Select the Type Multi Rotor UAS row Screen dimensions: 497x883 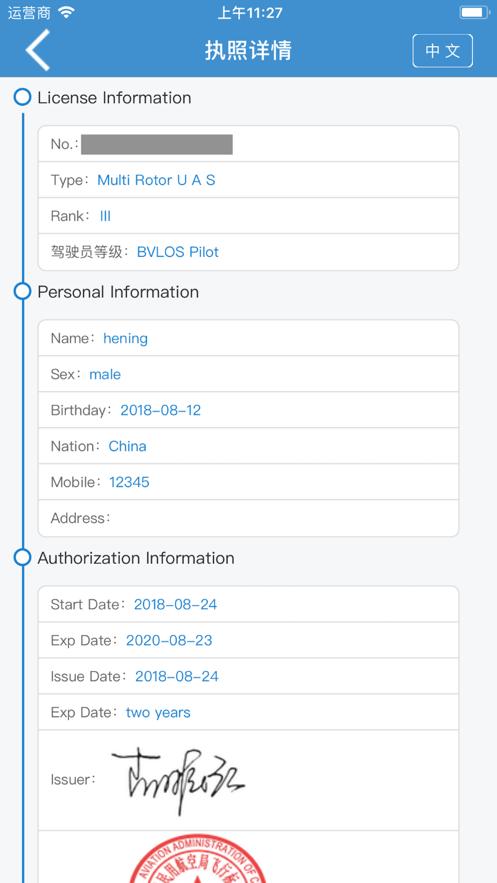tap(248, 180)
